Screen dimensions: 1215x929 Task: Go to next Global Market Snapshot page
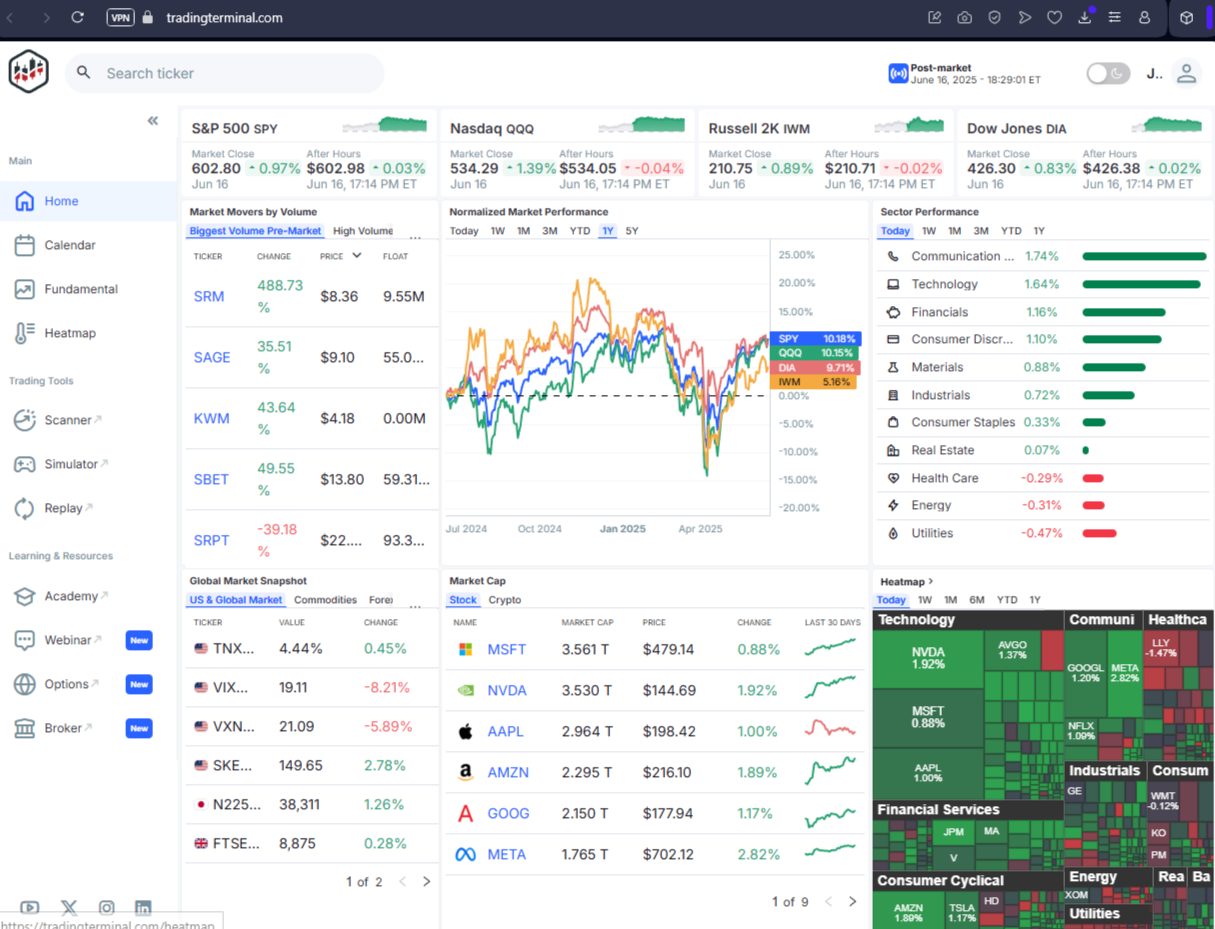point(427,881)
